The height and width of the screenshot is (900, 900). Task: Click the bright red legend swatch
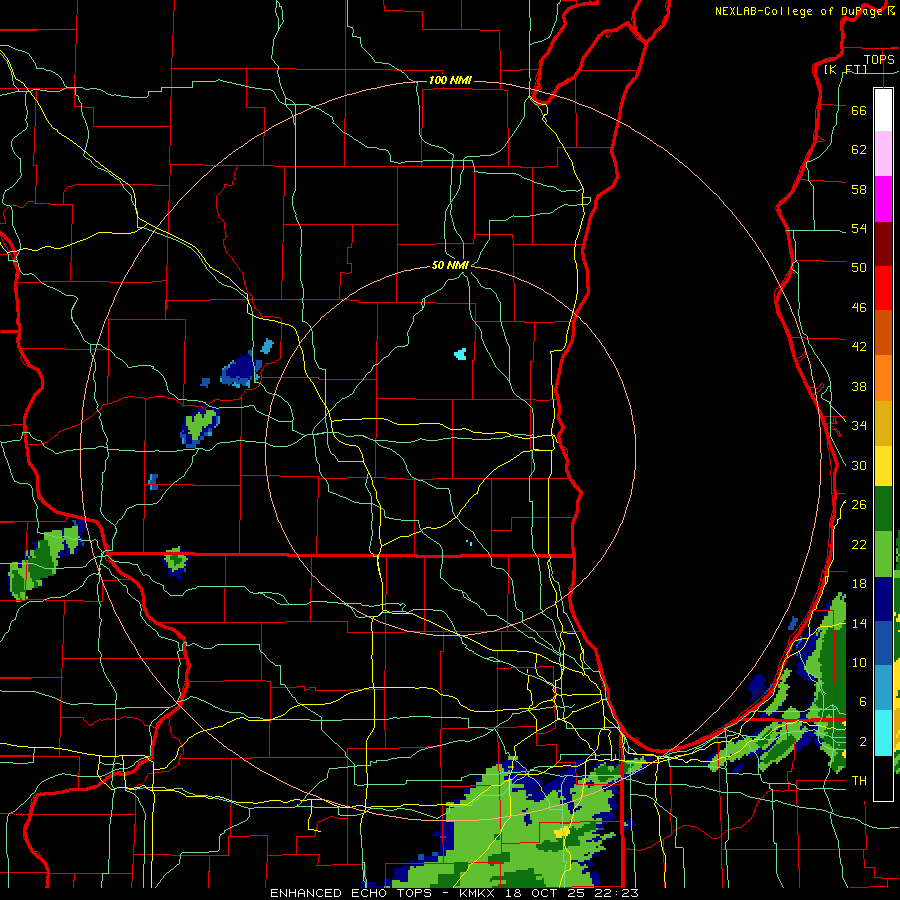(883, 288)
